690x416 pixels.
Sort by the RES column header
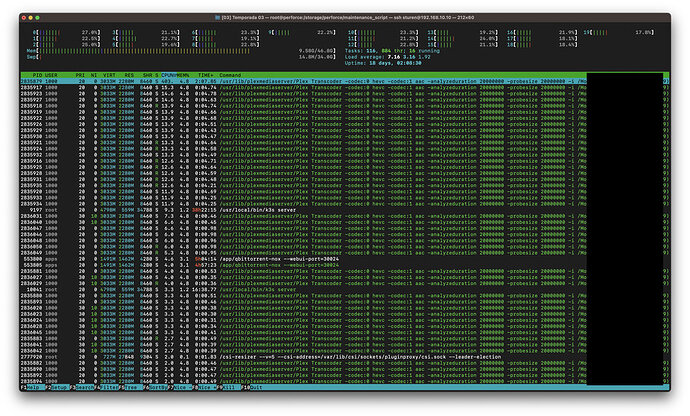(128, 75)
